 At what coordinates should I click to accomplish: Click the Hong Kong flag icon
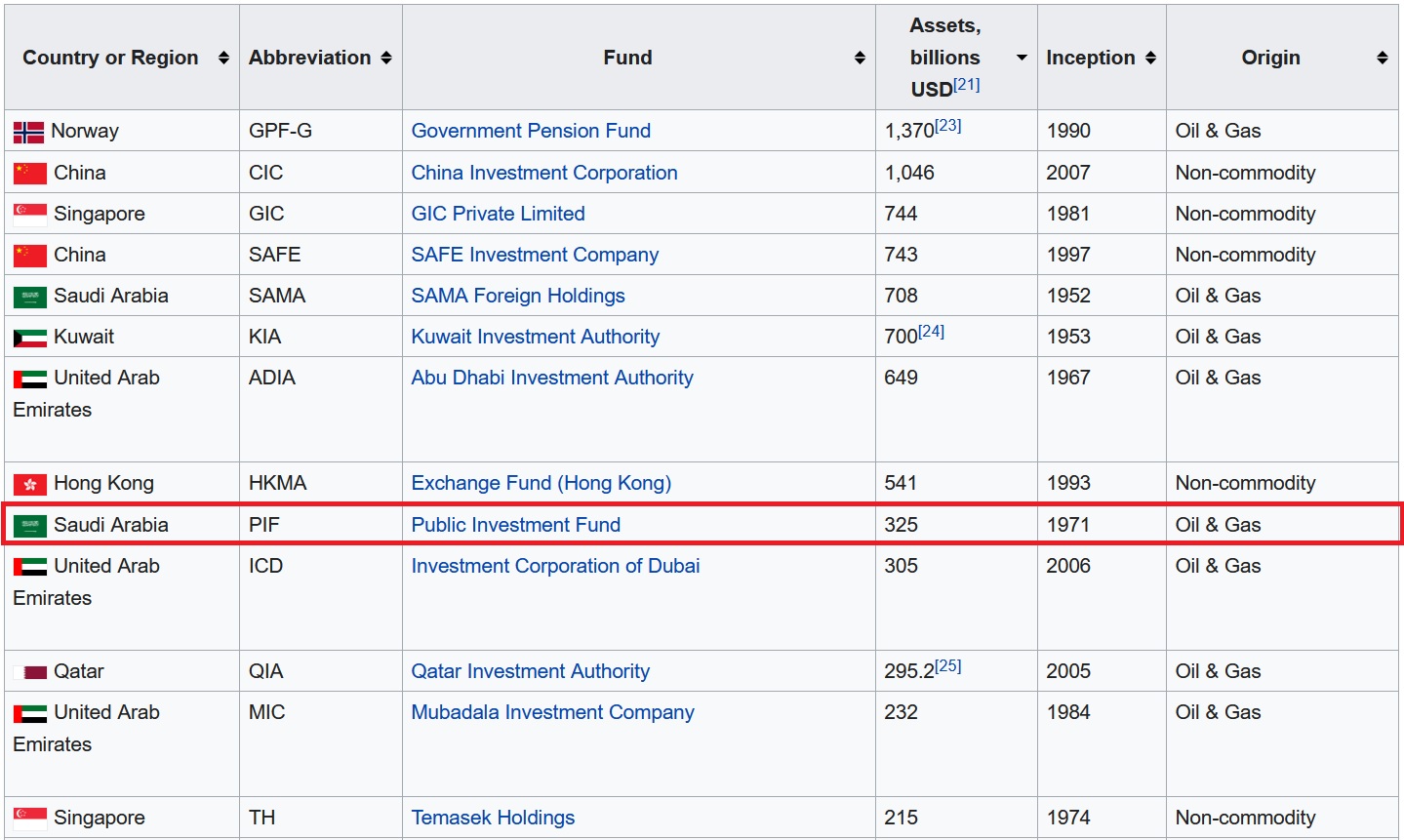click(x=30, y=484)
